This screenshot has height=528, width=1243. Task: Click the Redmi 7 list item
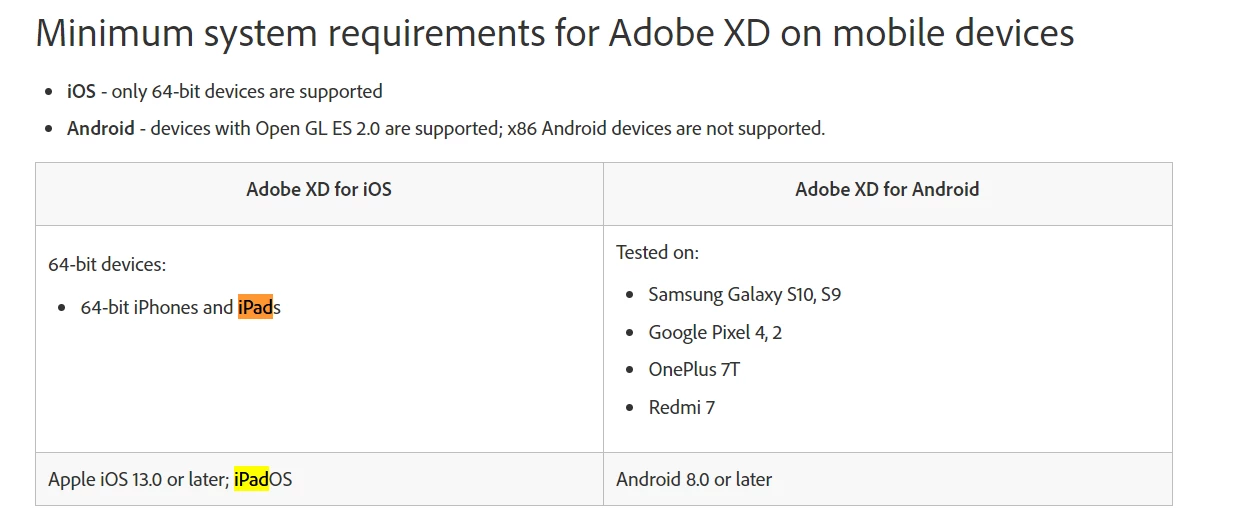pyautogui.click(x=681, y=407)
